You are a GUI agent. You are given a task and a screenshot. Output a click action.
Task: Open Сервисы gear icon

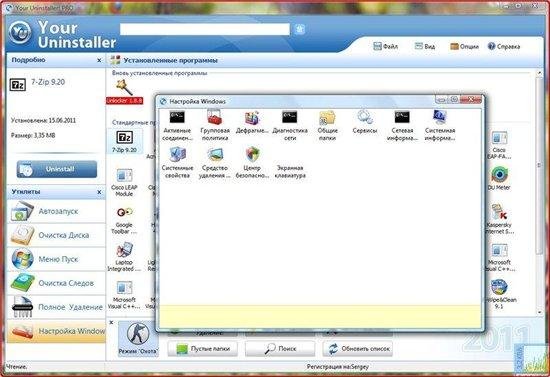[364, 122]
